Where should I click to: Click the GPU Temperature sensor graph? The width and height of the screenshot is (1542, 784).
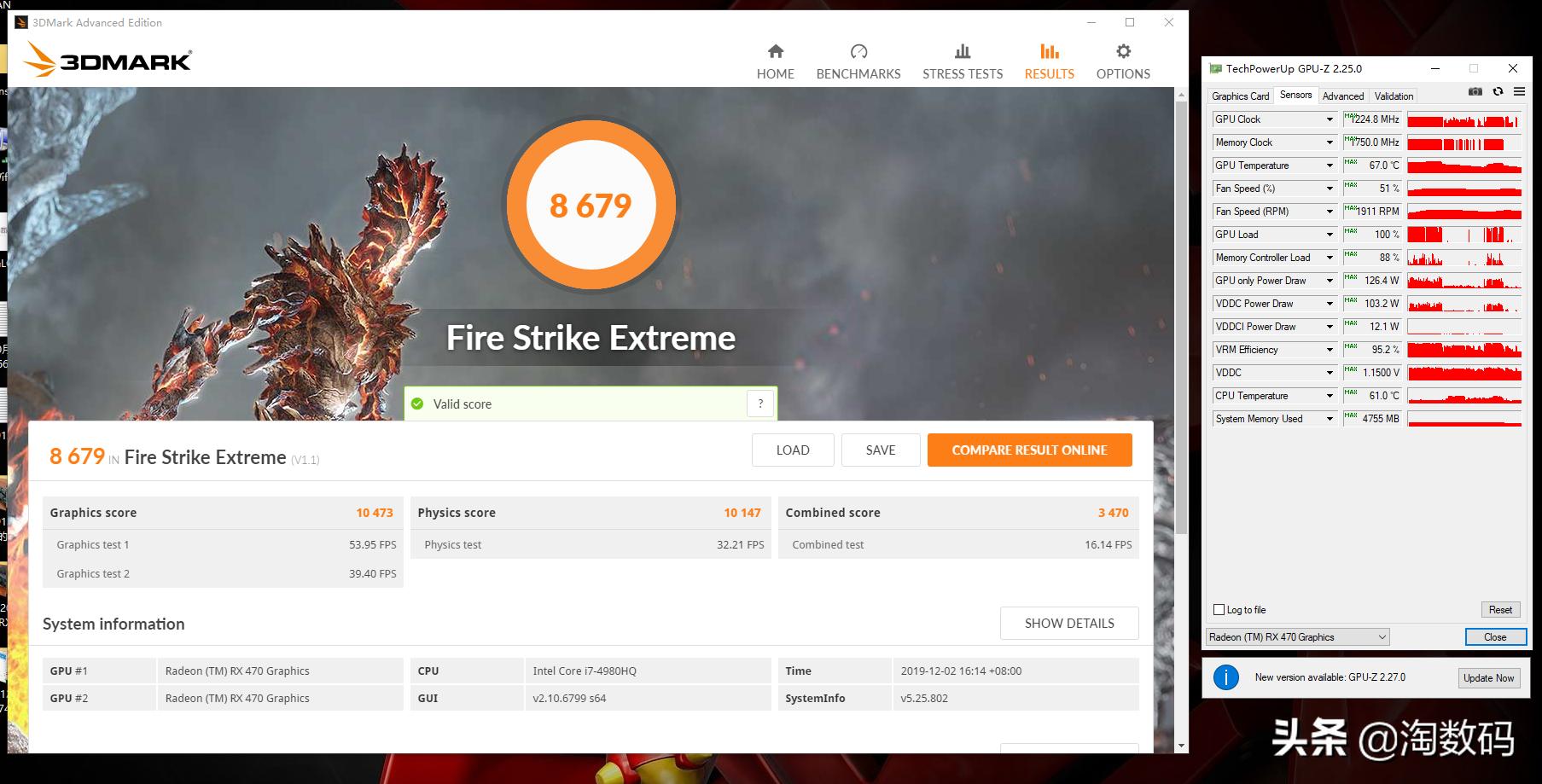1464,166
